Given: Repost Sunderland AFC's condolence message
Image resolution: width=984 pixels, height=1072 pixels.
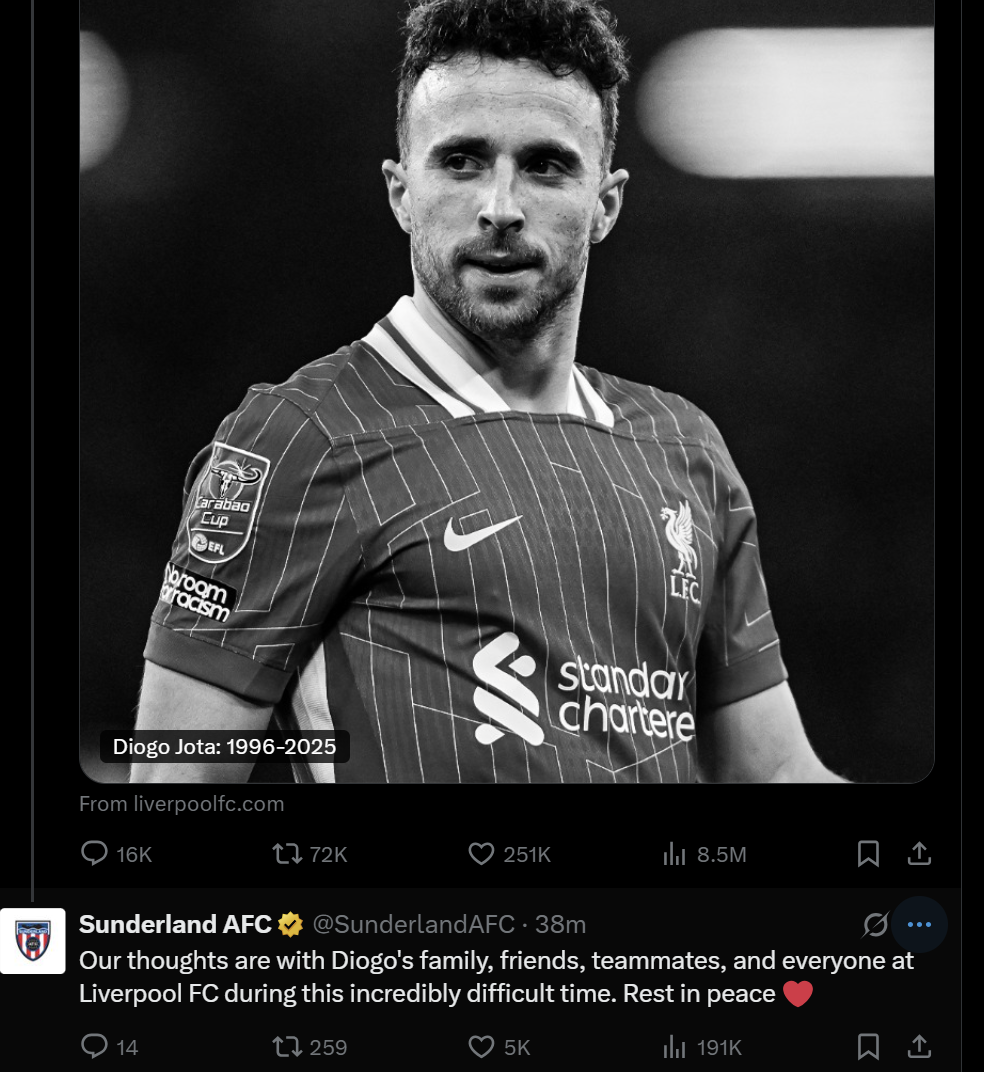Looking at the screenshot, I should [310, 1047].
